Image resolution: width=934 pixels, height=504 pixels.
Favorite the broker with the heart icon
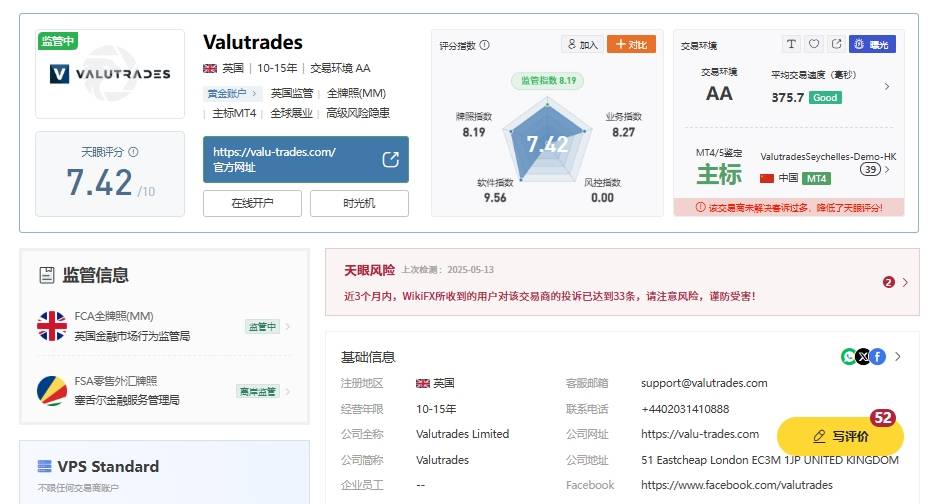(814, 44)
